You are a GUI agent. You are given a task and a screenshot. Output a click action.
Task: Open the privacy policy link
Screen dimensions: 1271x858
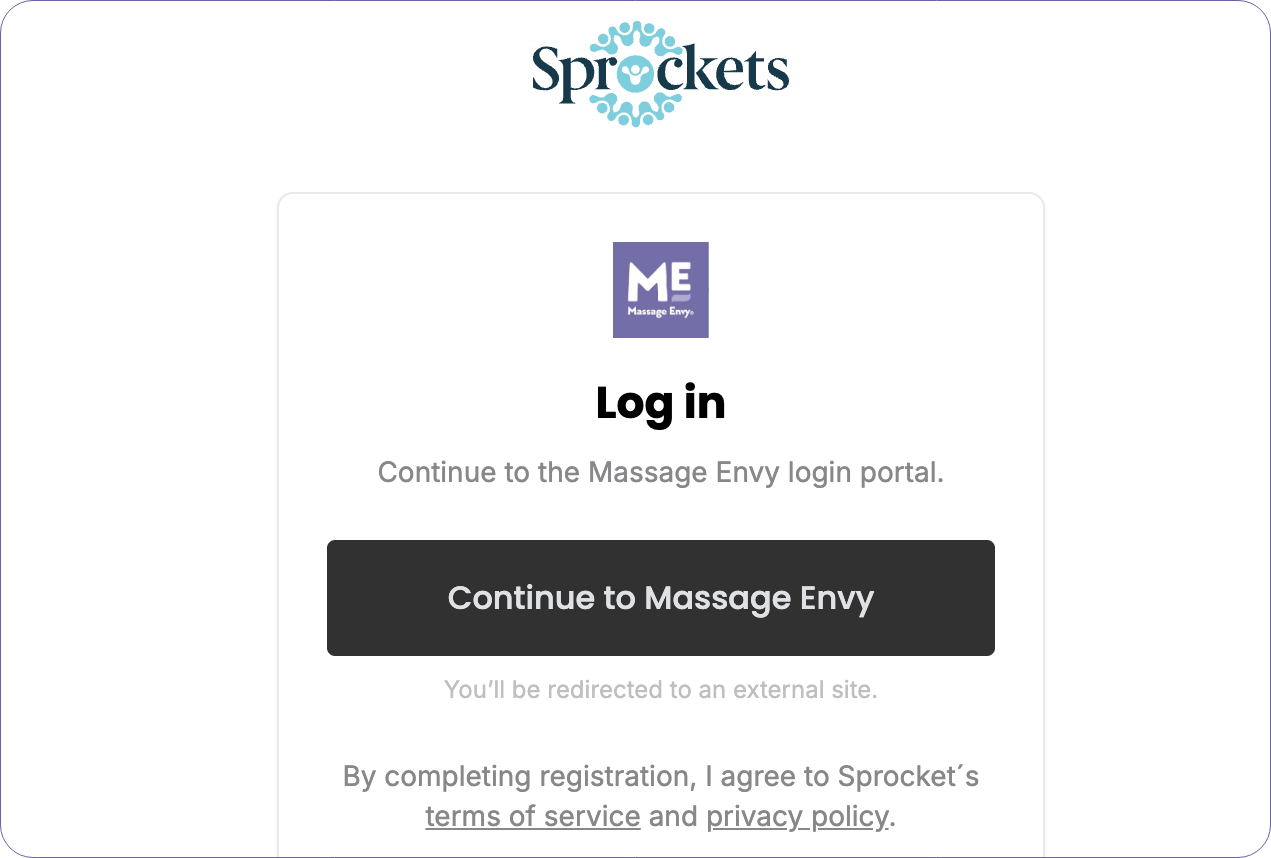798,817
